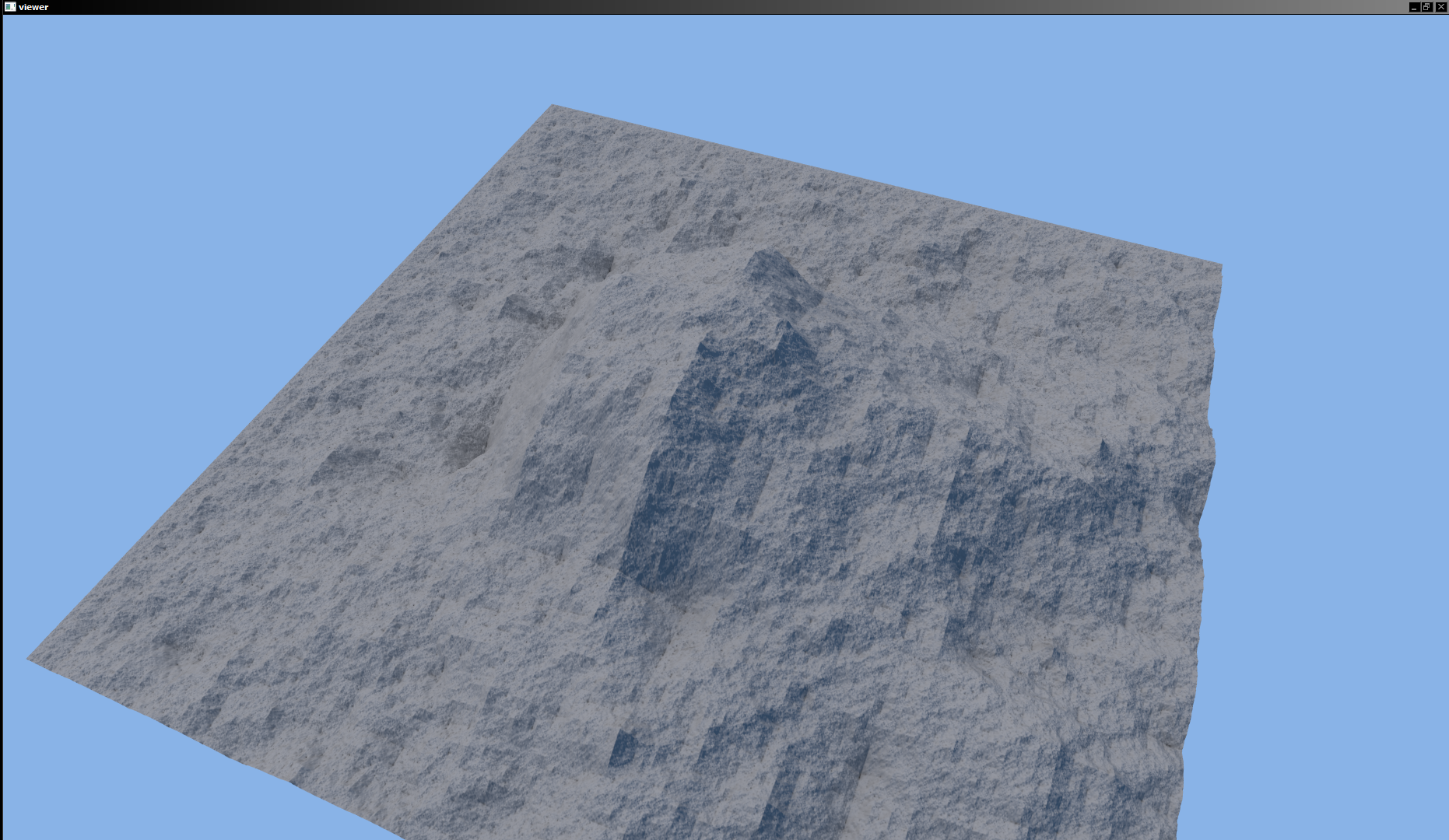Select the large dark blue patch at terrain center
Screen dimensions: 1449x840
coord(685,467)
